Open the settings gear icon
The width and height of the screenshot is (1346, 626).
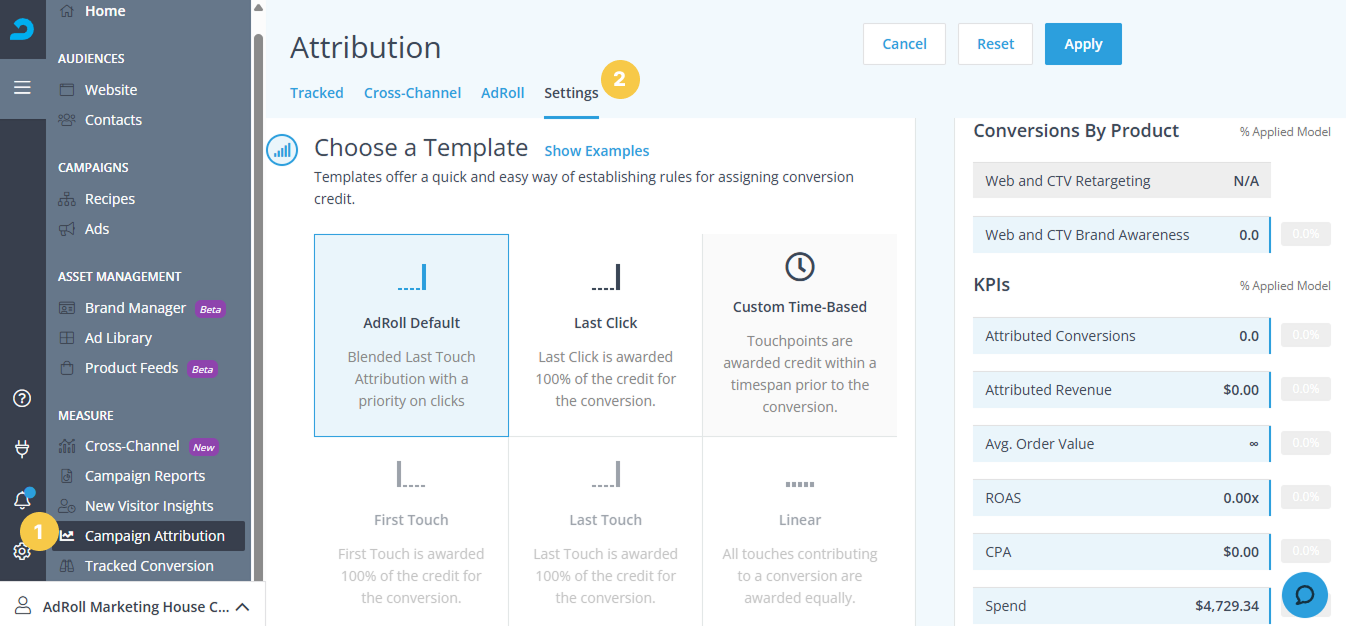[x=22, y=551]
